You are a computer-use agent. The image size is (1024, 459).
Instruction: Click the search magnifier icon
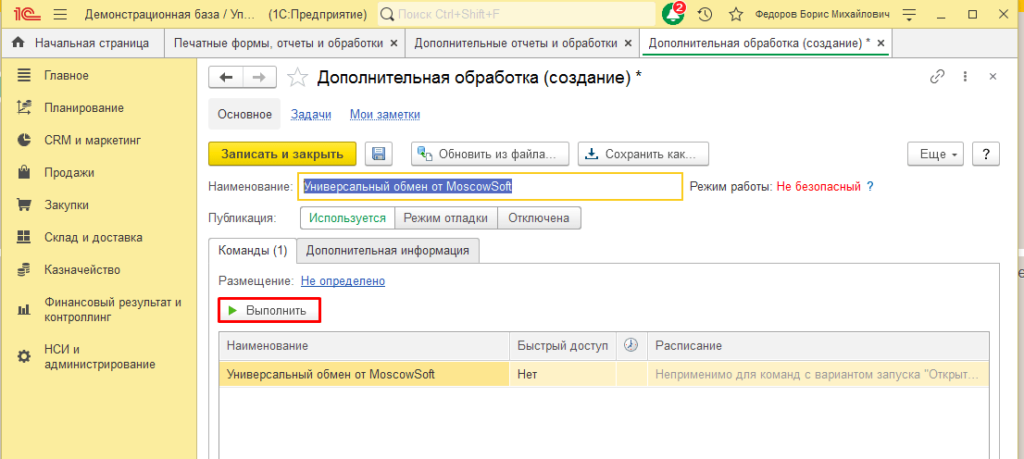[x=387, y=14]
